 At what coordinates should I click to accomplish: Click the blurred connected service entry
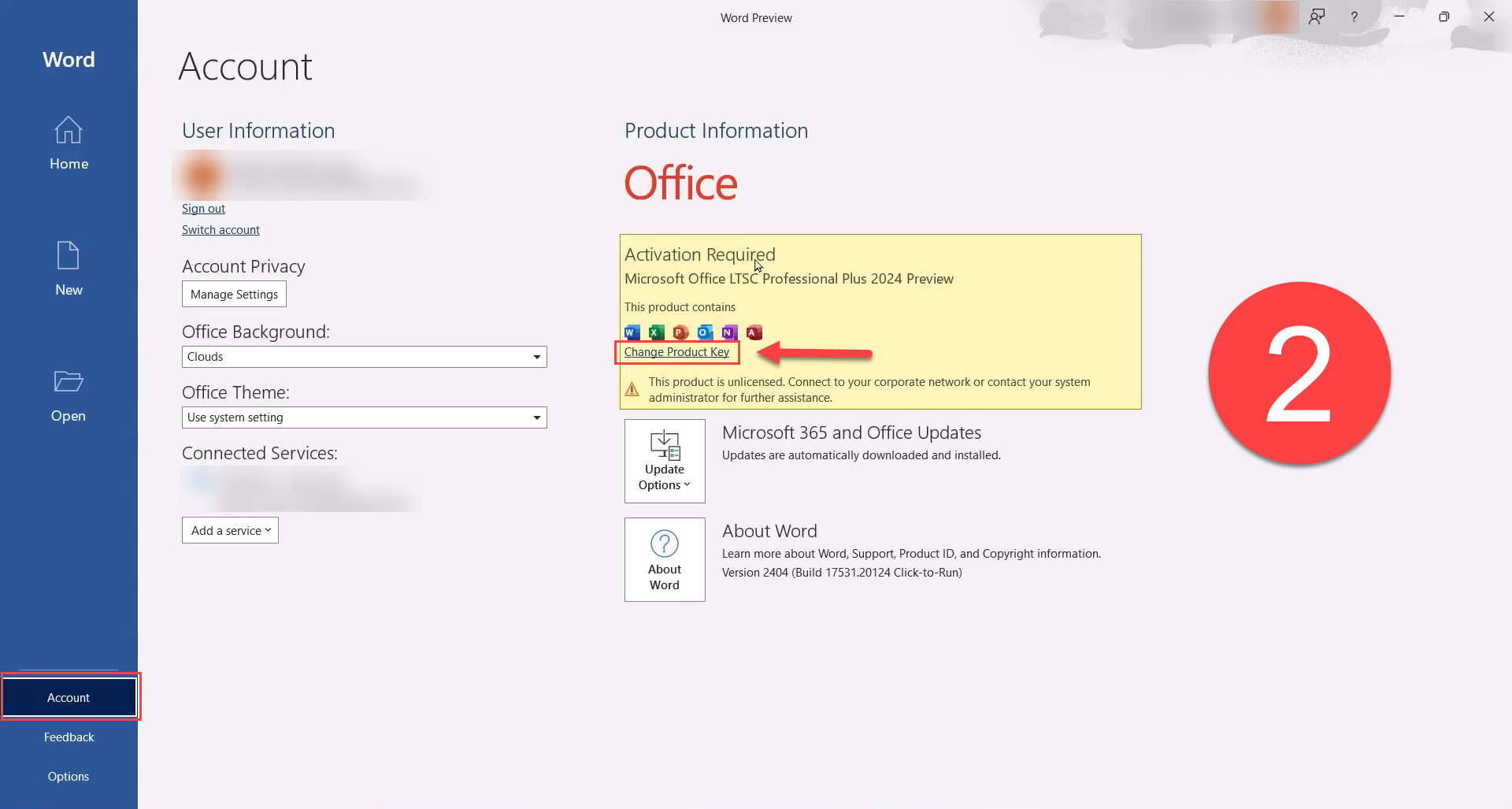(x=301, y=489)
